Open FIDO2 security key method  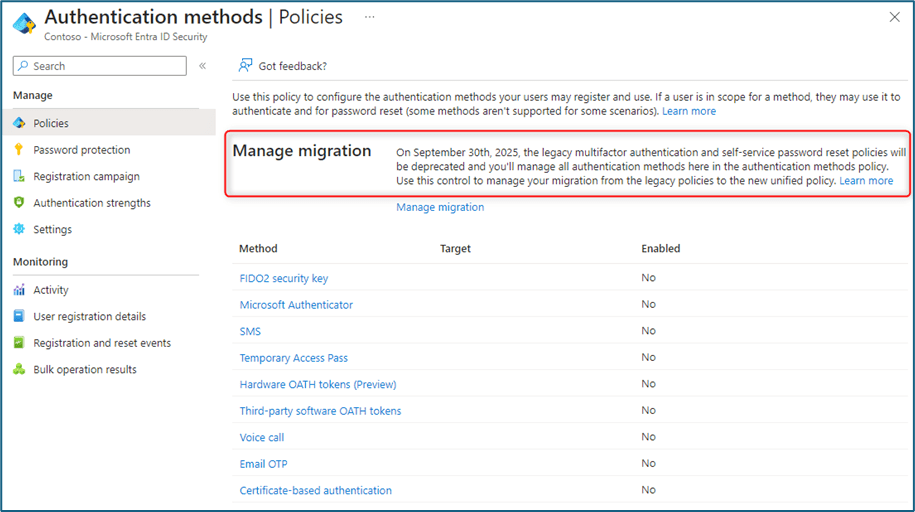click(x=283, y=278)
